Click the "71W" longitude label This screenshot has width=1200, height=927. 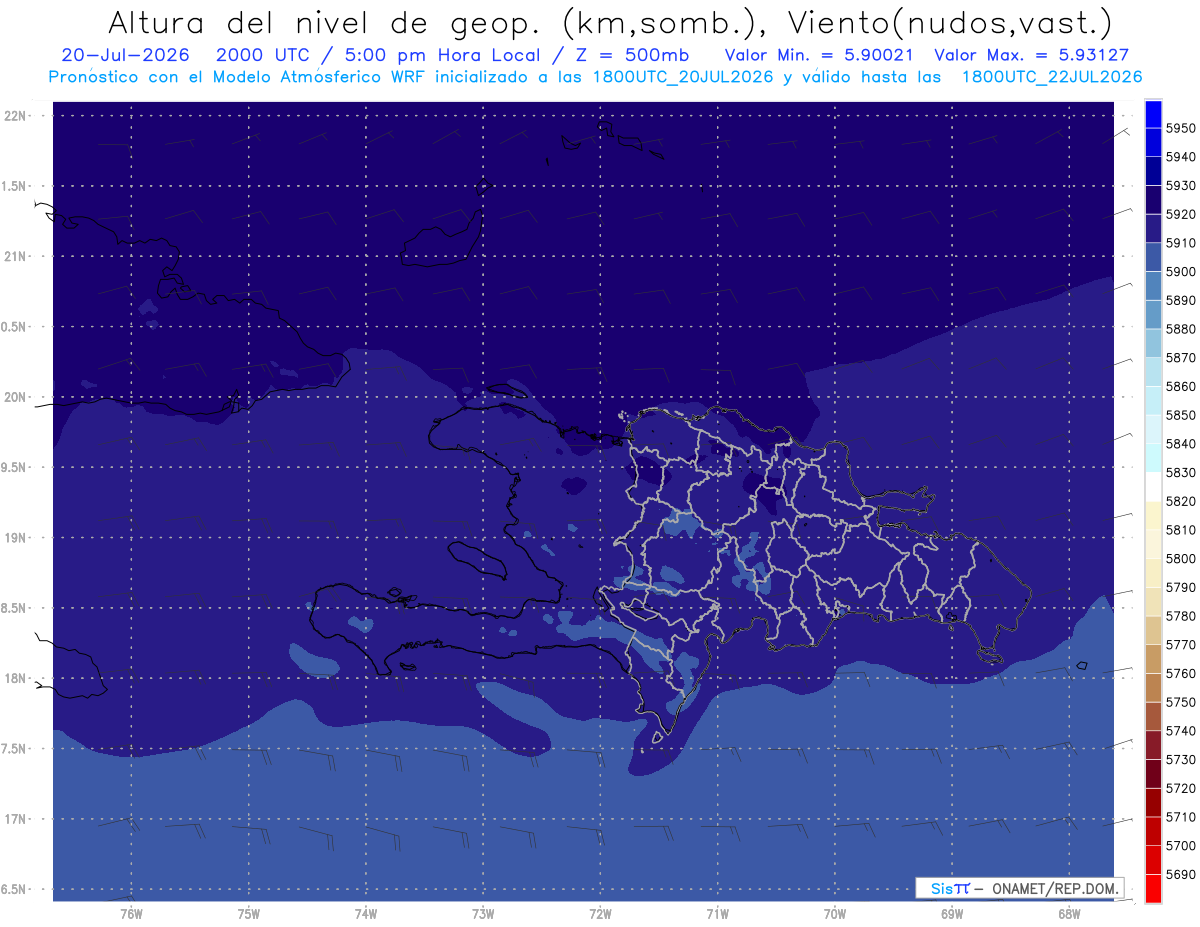(x=717, y=914)
